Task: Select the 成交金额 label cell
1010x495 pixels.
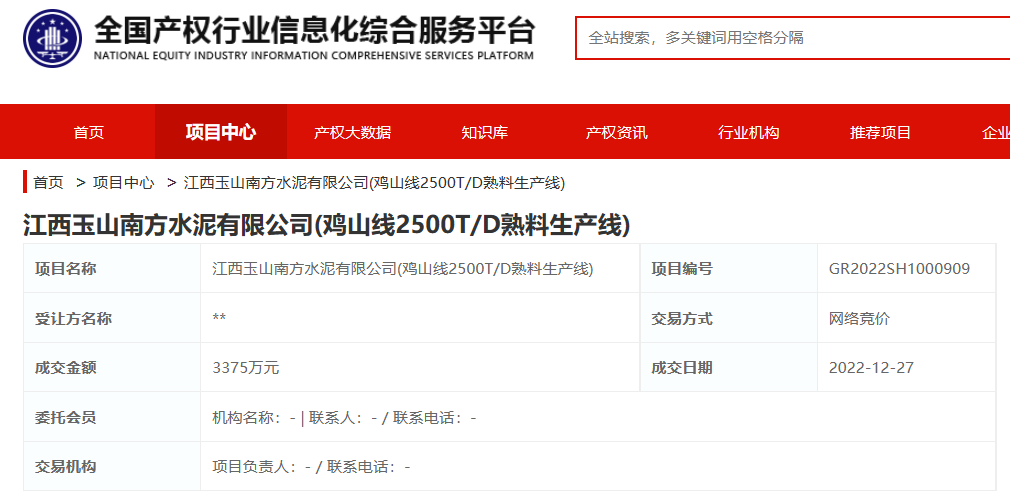Action: [112, 367]
